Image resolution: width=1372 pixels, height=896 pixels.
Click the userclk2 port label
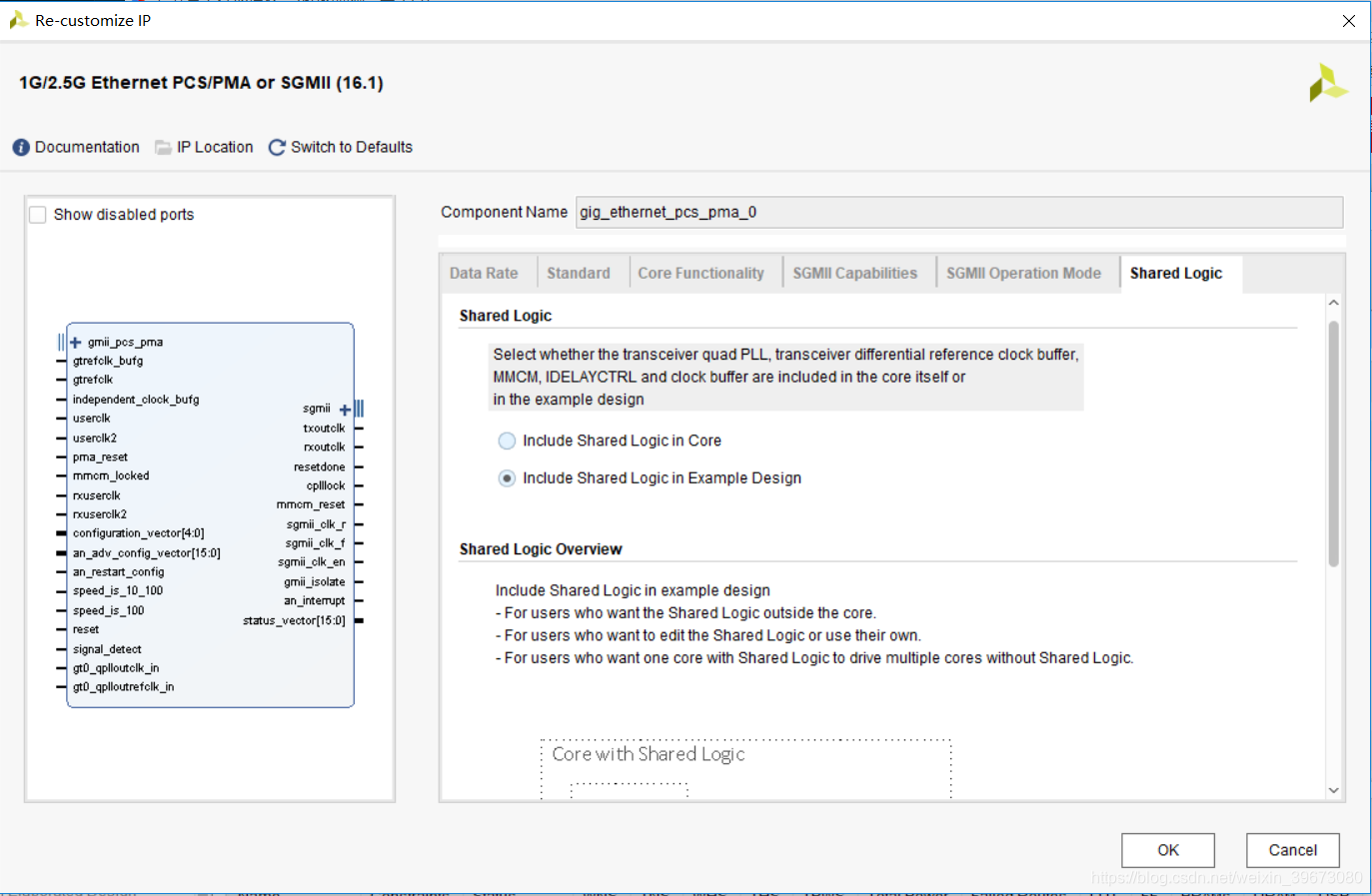click(95, 439)
